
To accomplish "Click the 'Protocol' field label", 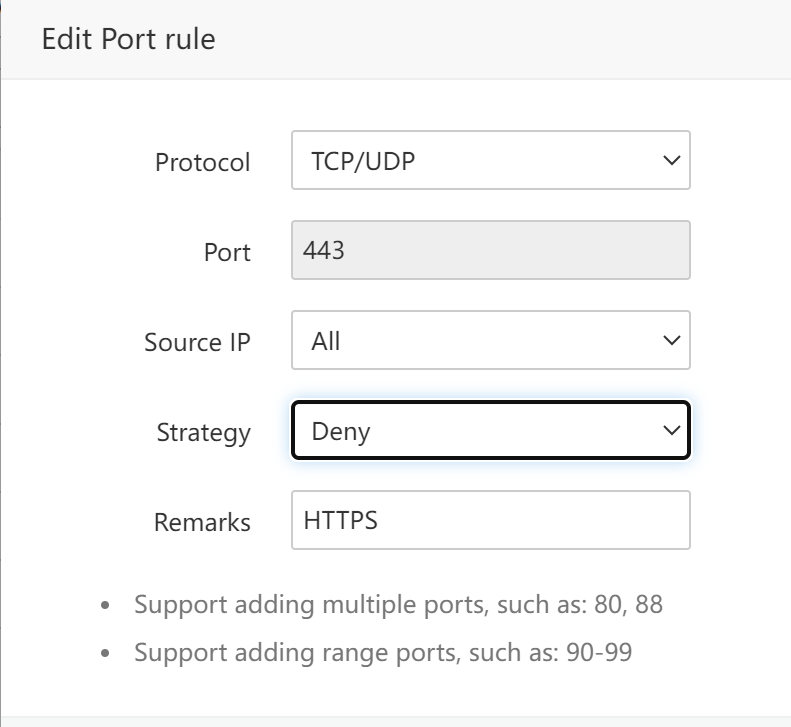I will [x=202, y=162].
